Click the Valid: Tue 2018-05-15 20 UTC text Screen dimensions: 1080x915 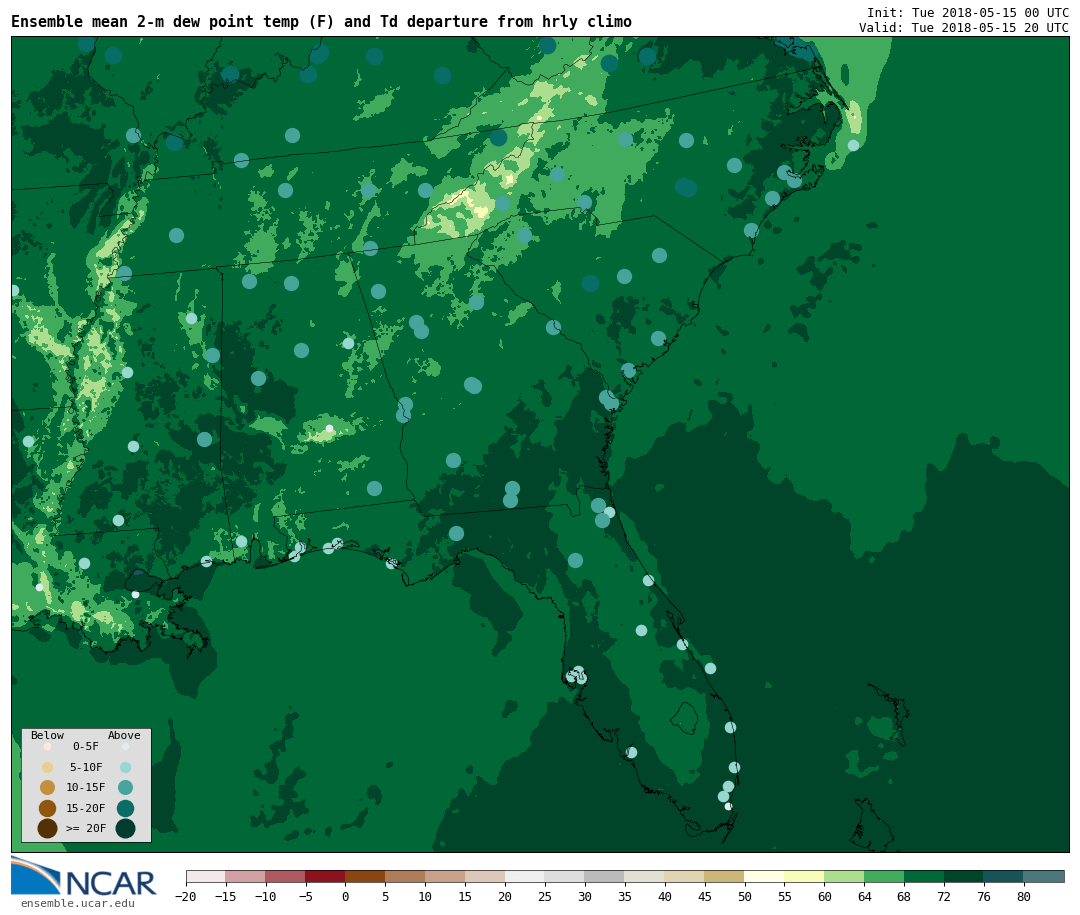tap(964, 28)
